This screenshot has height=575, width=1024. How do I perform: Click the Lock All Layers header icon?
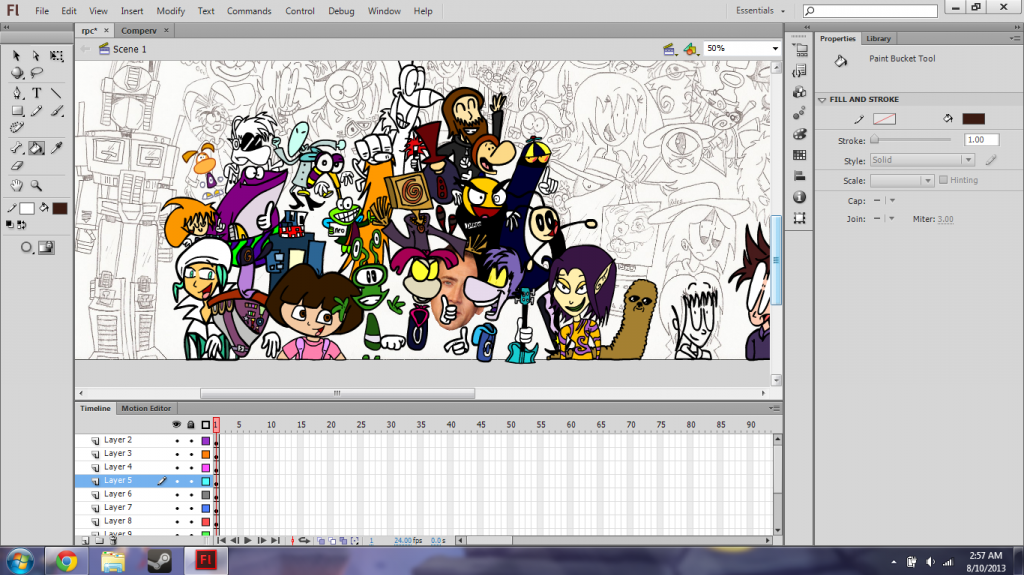[x=191, y=425]
